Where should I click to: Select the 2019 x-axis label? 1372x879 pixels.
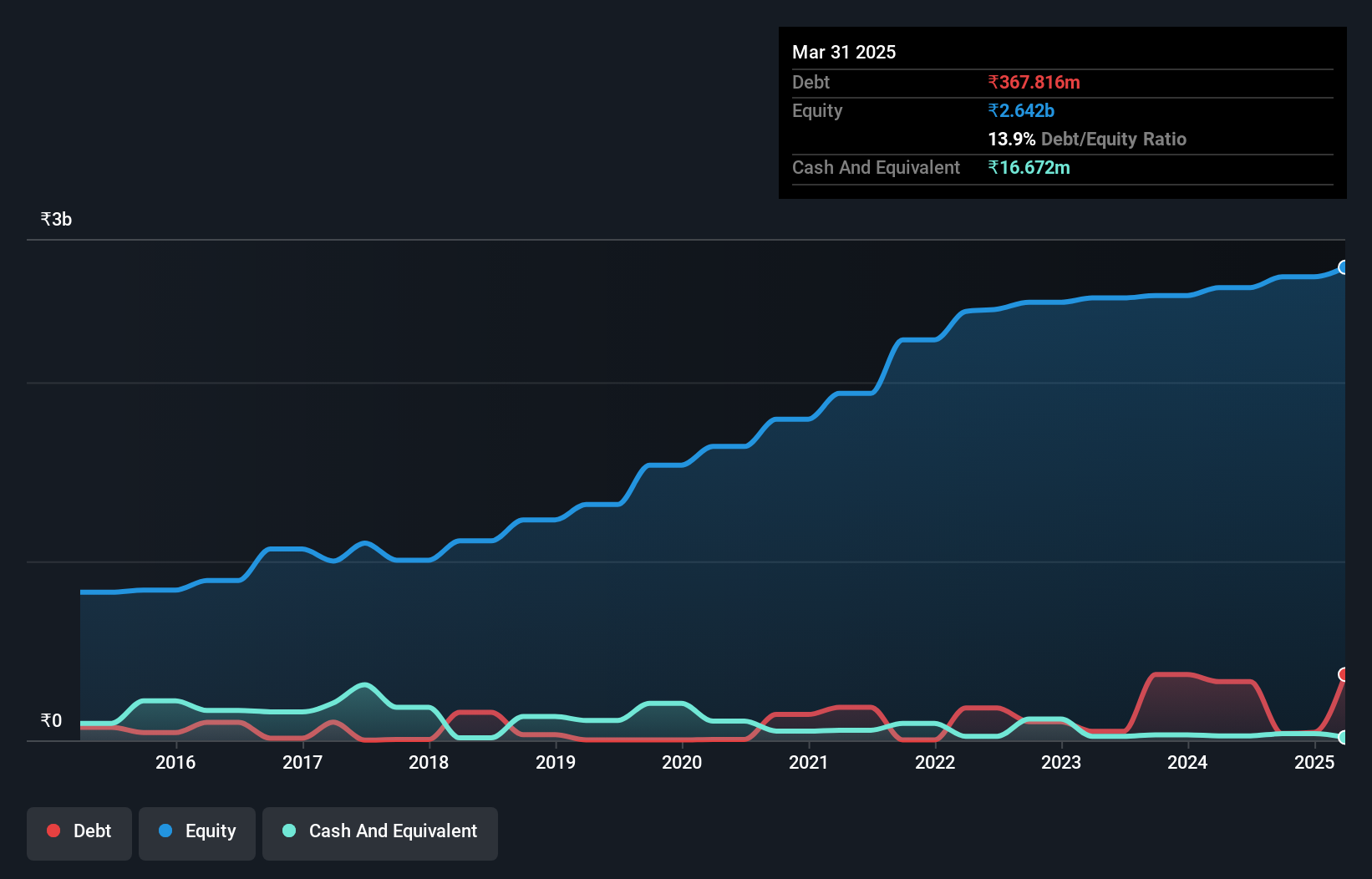click(x=556, y=762)
